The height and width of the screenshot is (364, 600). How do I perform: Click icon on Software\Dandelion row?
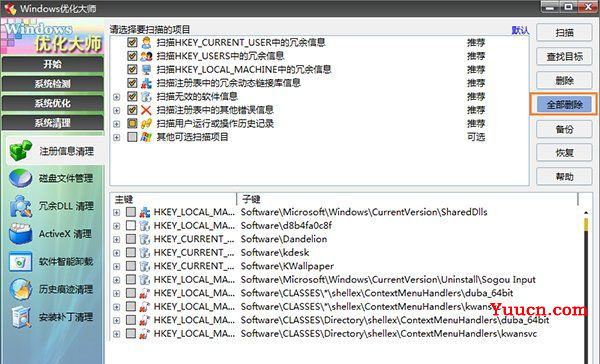[x=144, y=239]
